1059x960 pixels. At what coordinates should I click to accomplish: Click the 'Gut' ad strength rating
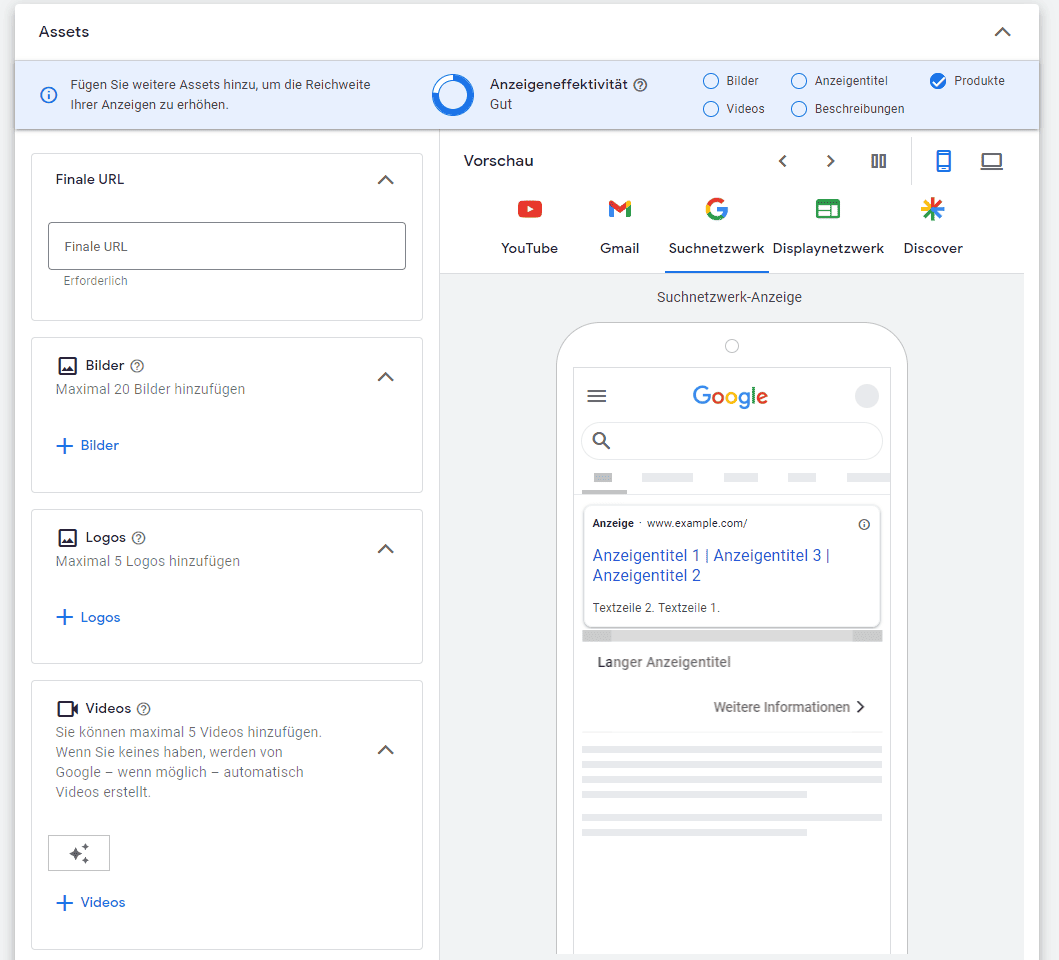(501, 104)
